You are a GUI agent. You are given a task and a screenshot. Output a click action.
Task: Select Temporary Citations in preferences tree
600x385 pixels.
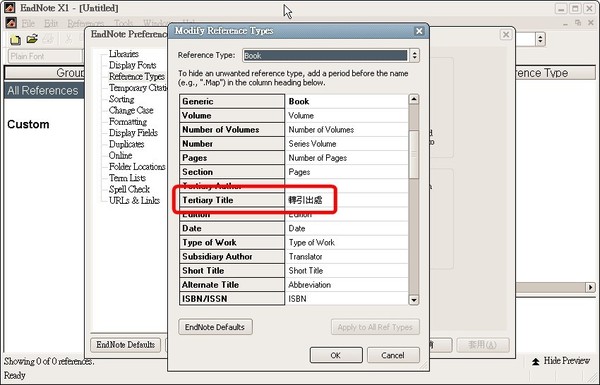[138, 88]
